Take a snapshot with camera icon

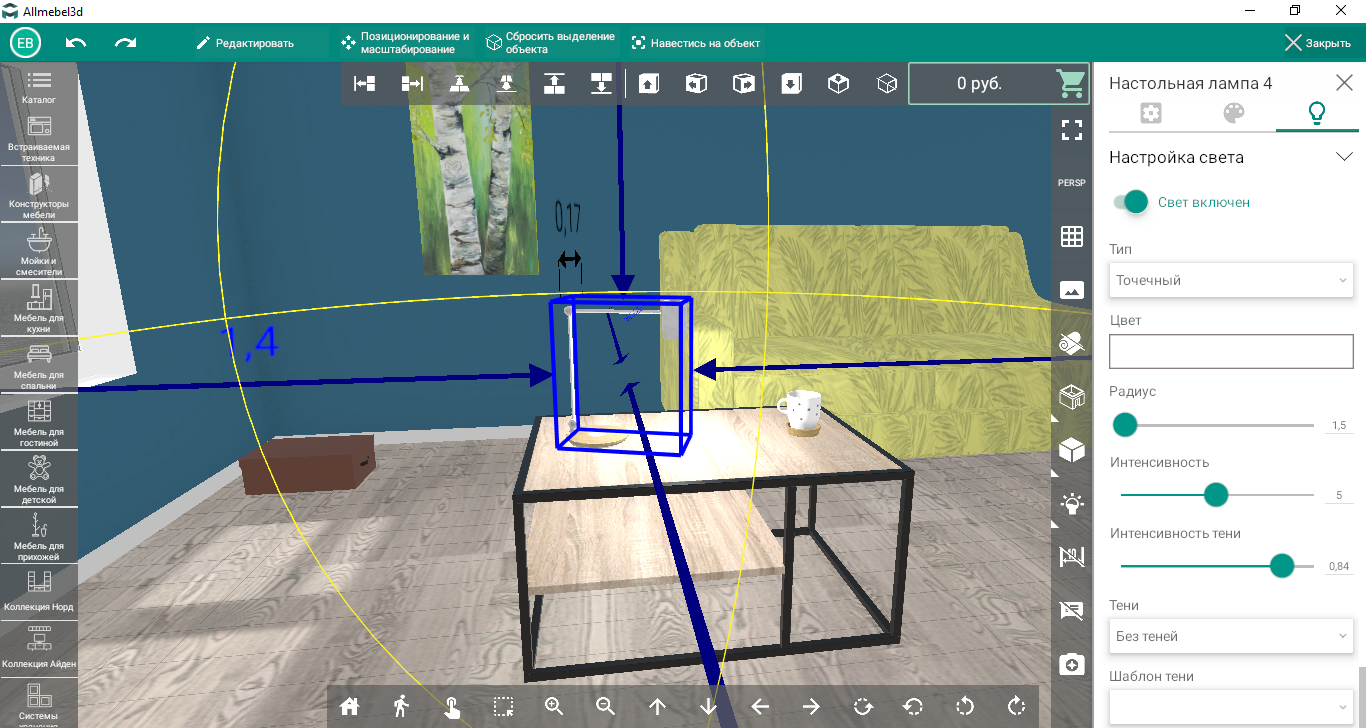pyautogui.click(x=1072, y=664)
